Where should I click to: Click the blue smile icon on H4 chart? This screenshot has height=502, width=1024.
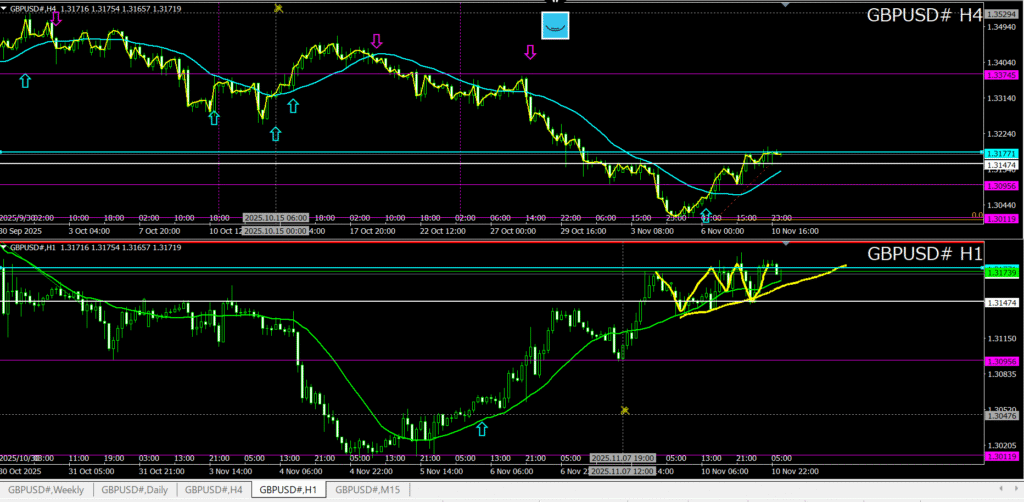pyautogui.click(x=555, y=26)
